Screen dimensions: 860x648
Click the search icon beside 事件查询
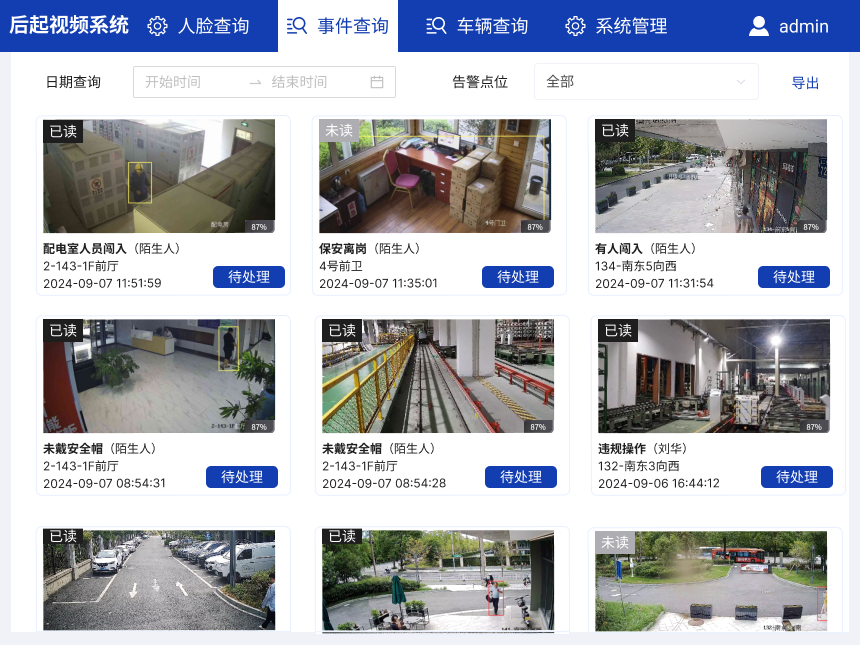296,26
